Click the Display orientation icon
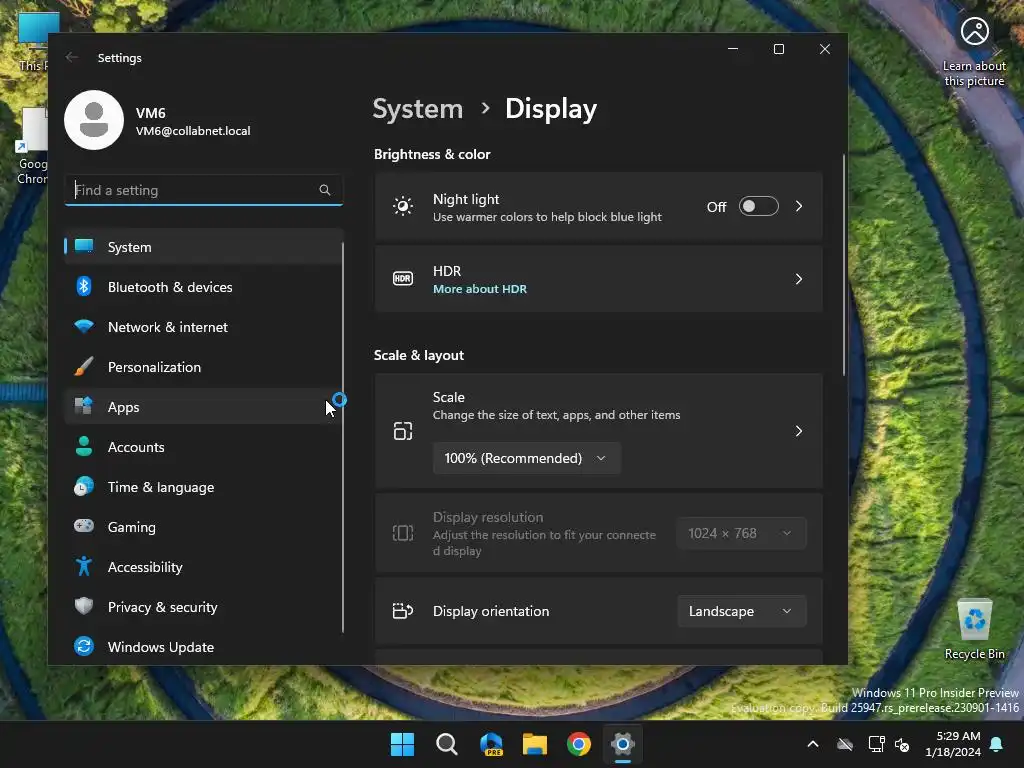1024x768 pixels. [403, 611]
